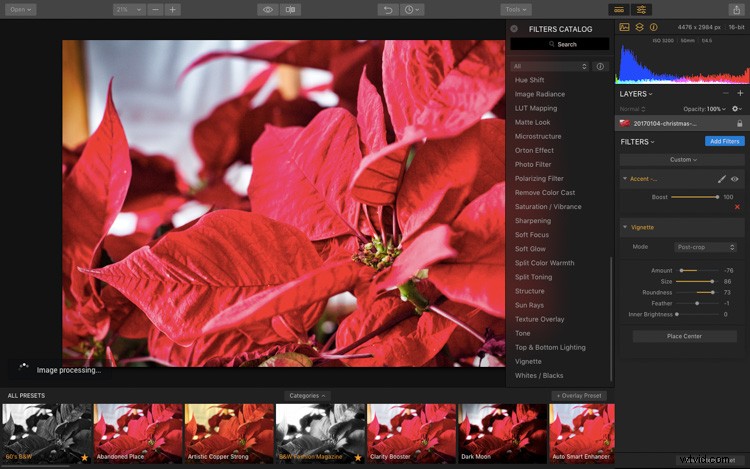
Task: Apply the Artistic Copper Strong preset
Action: pos(229,433)
